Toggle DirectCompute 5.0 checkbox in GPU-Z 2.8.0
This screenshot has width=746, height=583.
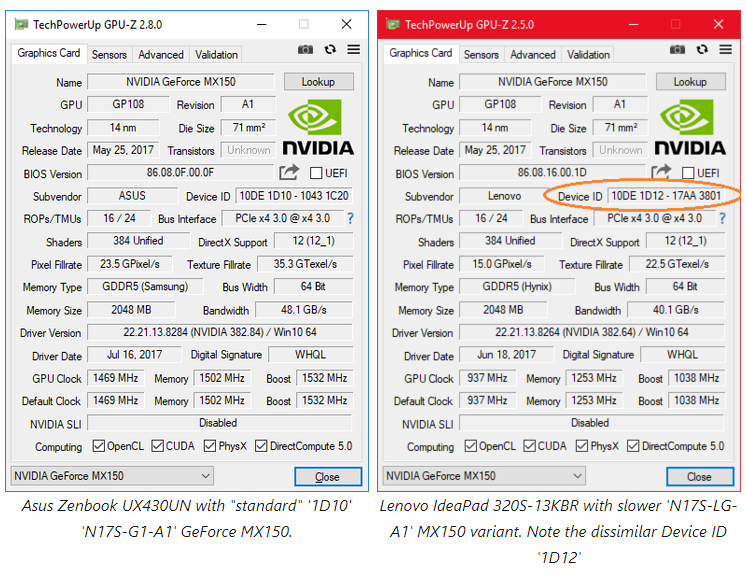tap(261, 446)
